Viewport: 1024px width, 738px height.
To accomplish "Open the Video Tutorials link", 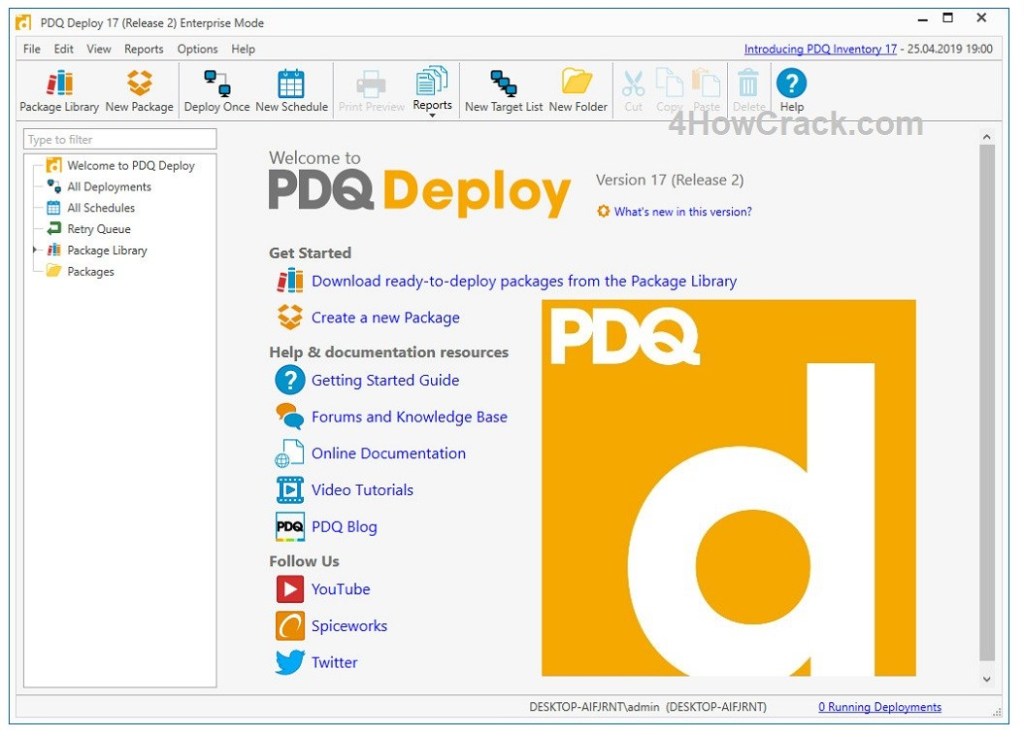I will [x=362, y=490].
